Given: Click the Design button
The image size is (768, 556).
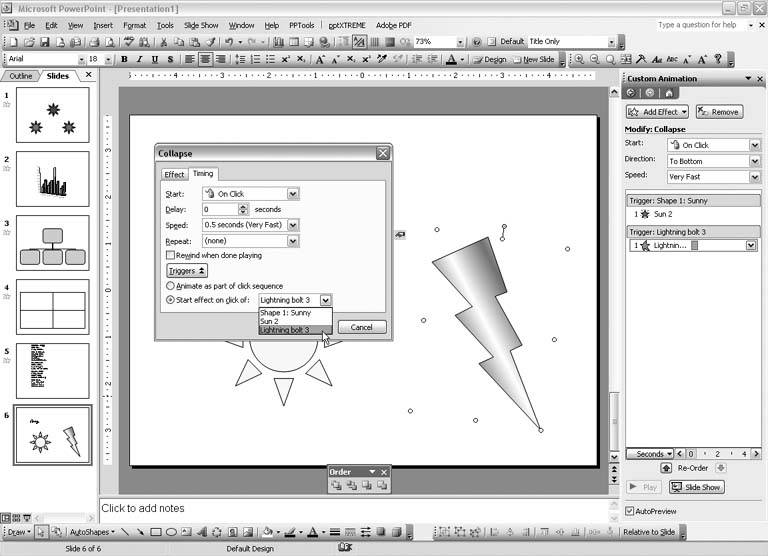Looking at the screenshot, I should pos(490,59).
